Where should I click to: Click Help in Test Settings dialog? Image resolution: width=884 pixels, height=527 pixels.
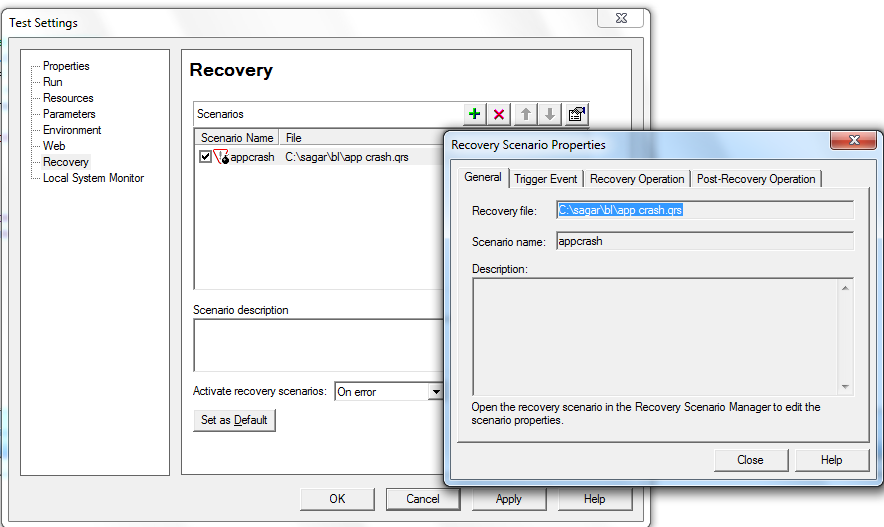coord(594,499)
